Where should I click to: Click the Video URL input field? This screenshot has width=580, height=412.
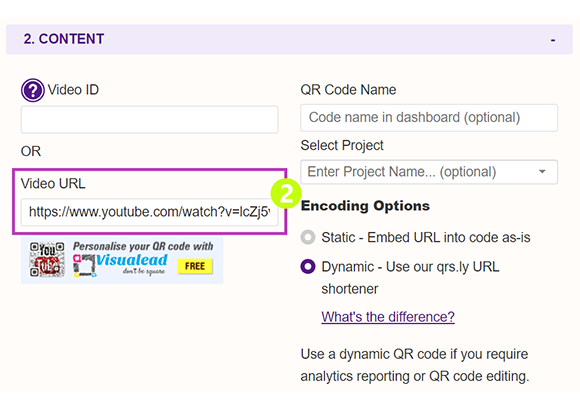click(149, 212)
